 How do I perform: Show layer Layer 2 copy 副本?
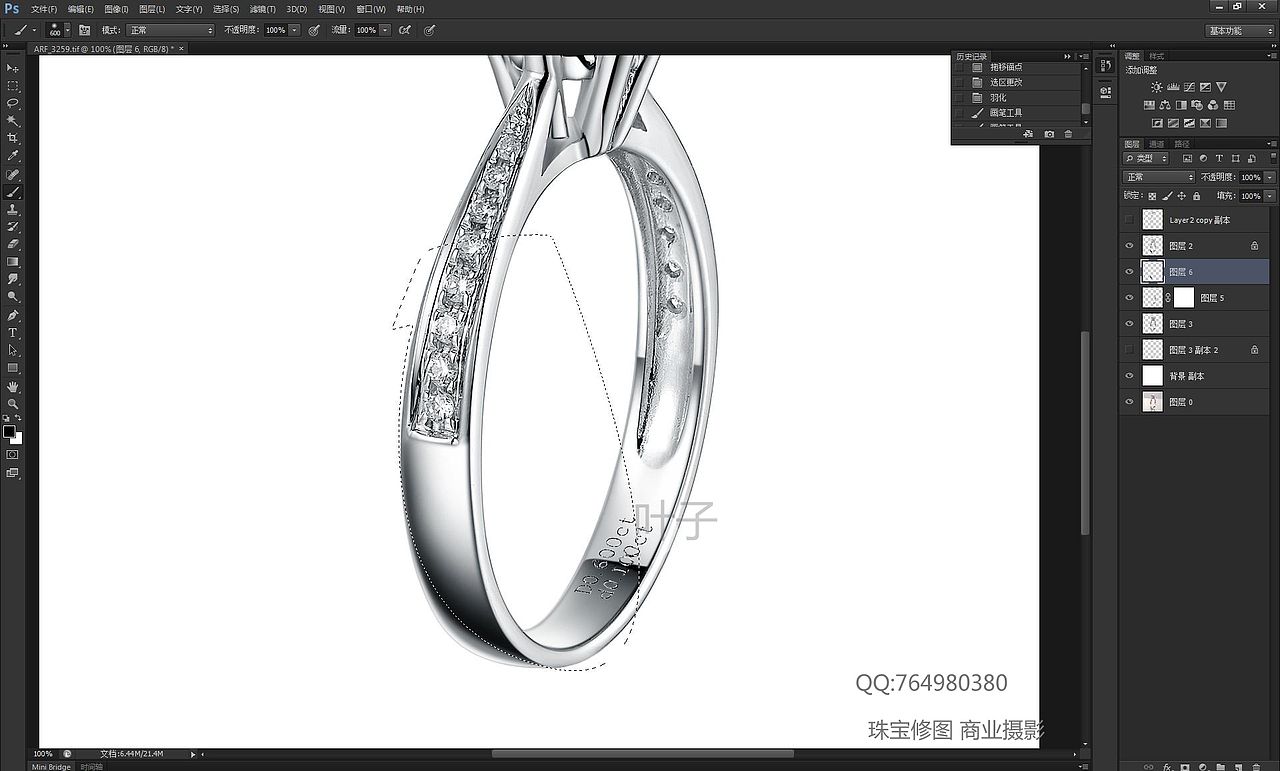pos(1129,220)
